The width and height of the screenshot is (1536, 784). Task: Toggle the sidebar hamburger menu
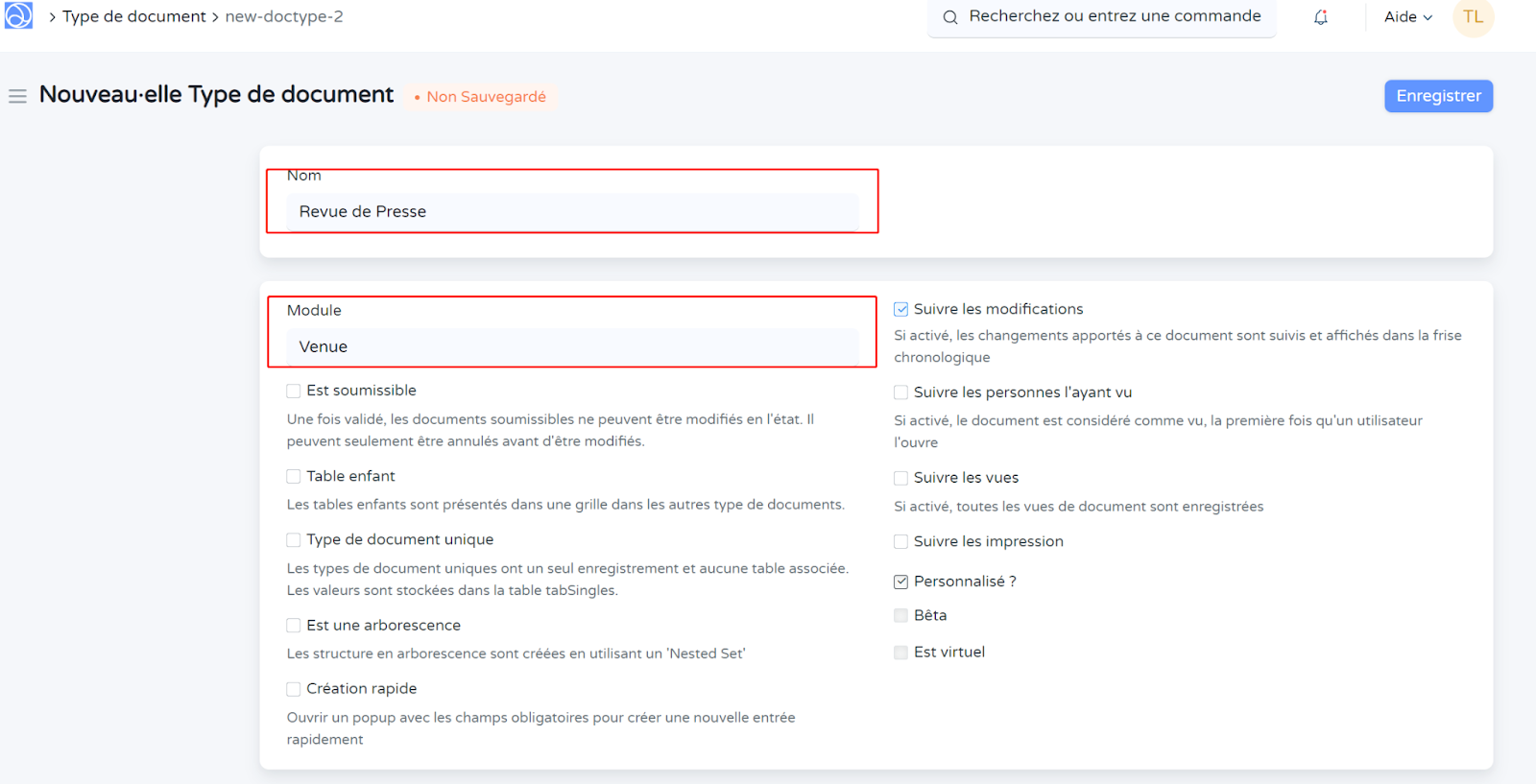coord(17,96)
